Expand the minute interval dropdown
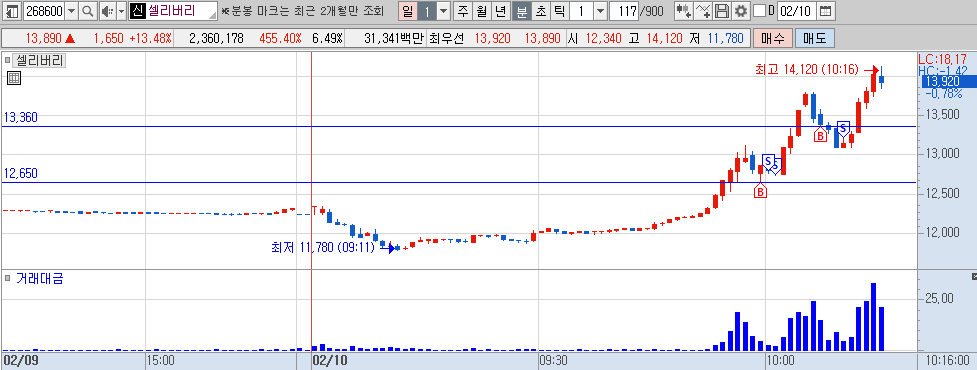The width and height of the screenshot is (977, 370). (600, 11)
